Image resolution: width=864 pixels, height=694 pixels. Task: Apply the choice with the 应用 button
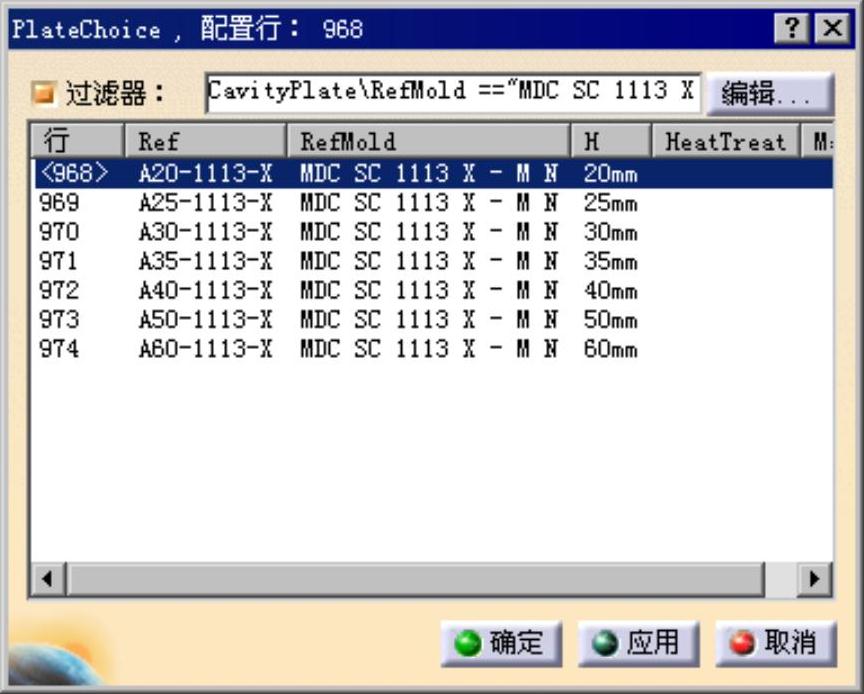[639, 643]
